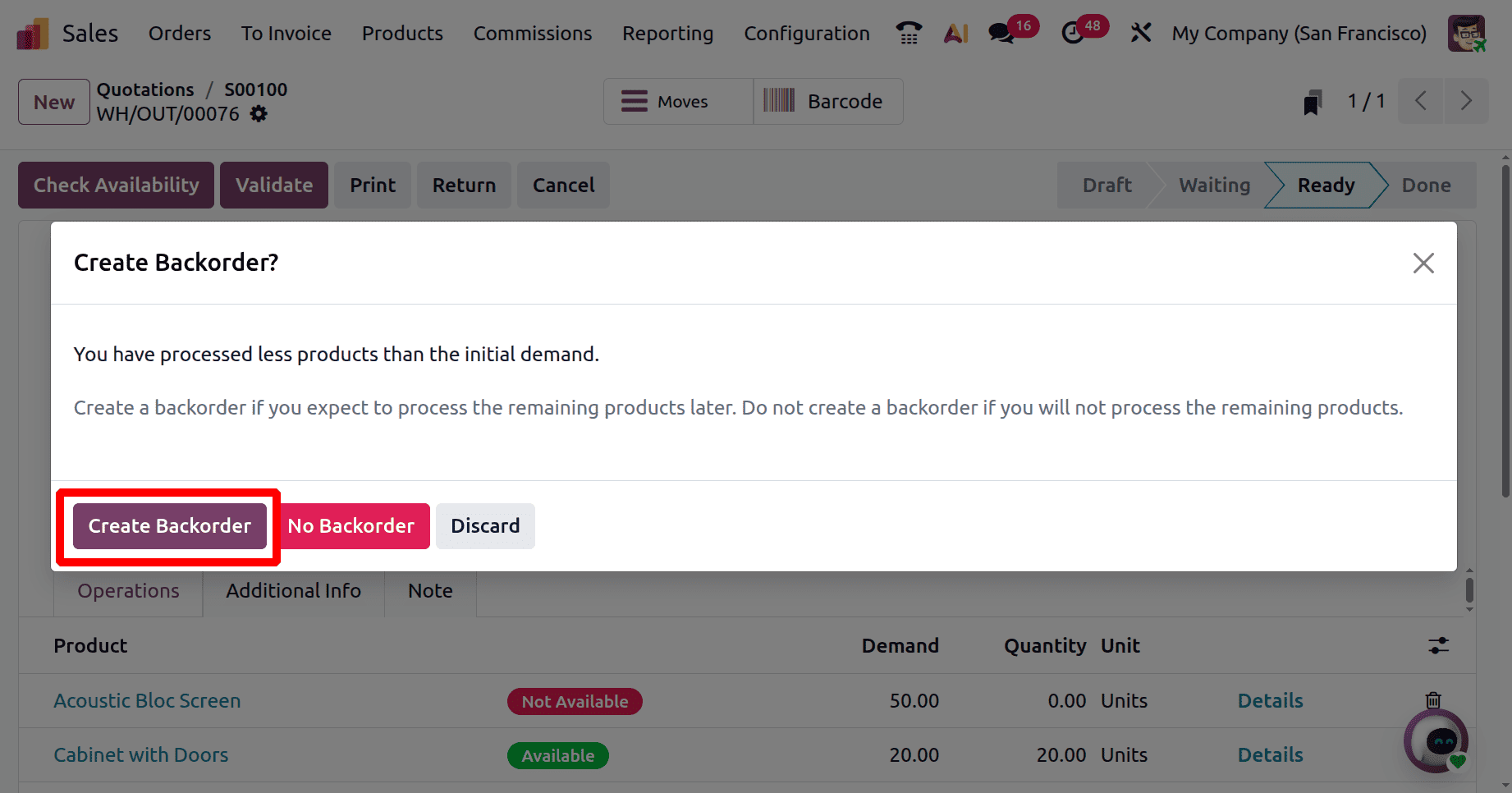Open the Reporting menu
The width and height of the screenshot is (1512, 793).
(x=667, y=34)
